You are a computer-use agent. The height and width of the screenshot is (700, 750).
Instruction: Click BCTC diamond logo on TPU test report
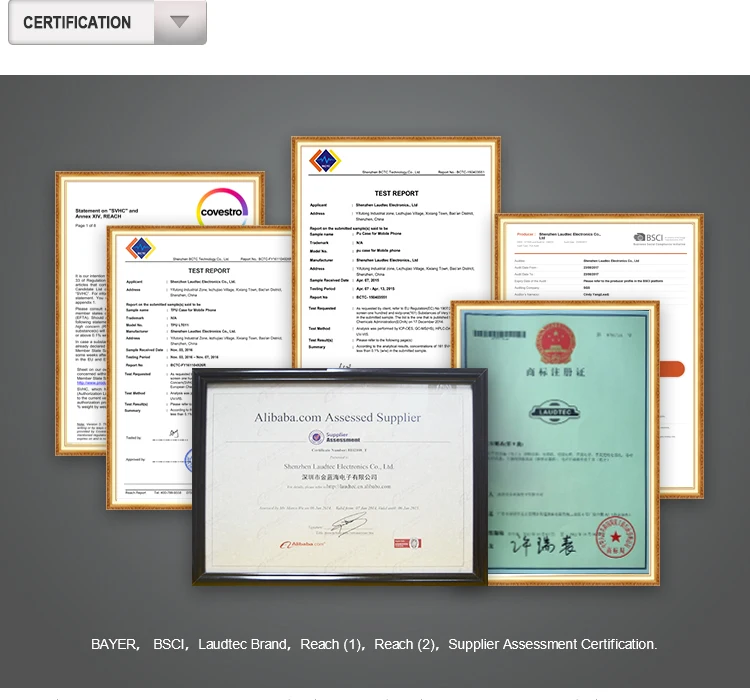(x=141, y=248)
